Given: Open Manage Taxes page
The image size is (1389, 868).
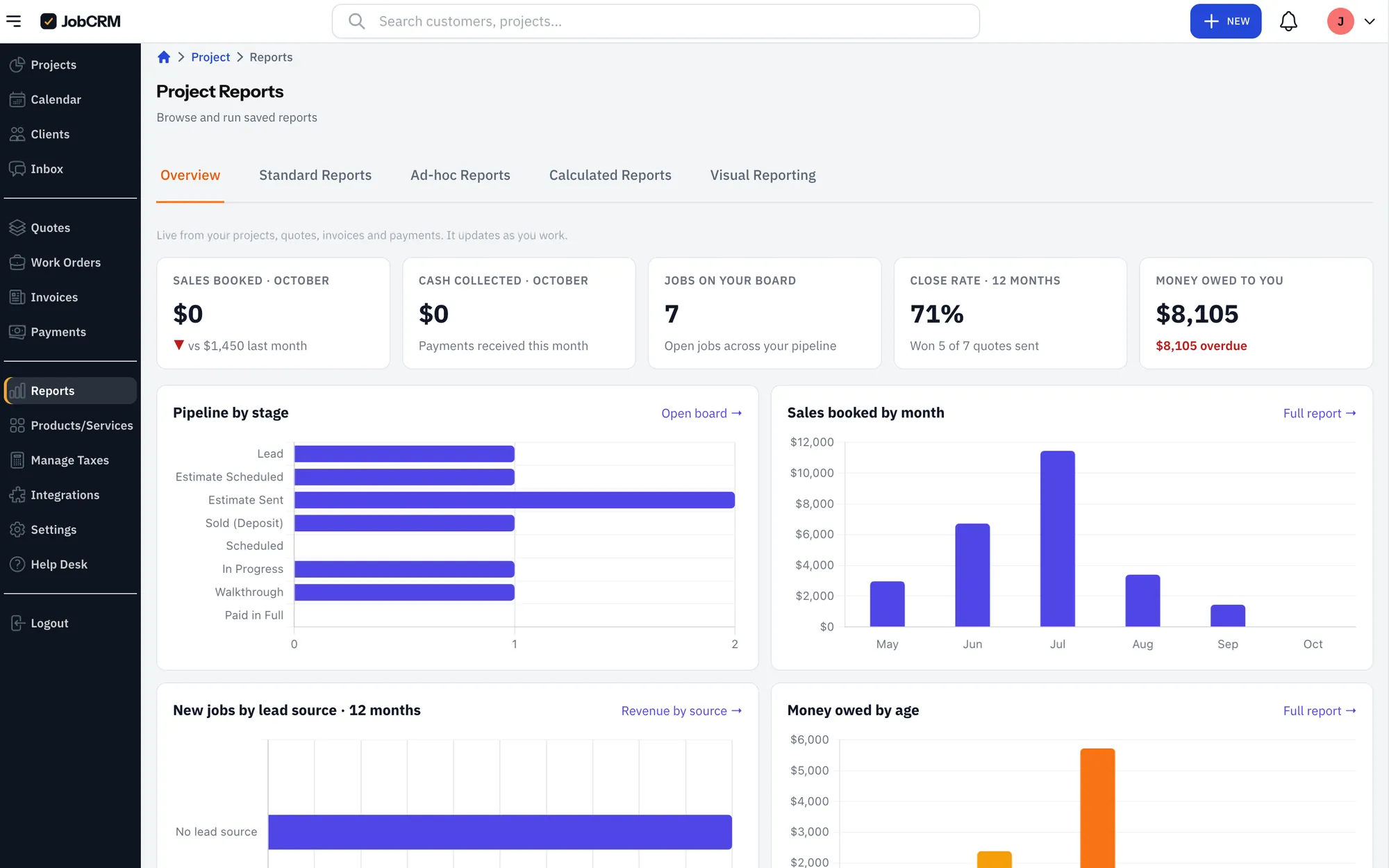Looking at the screenshot, I should point(70,460).
